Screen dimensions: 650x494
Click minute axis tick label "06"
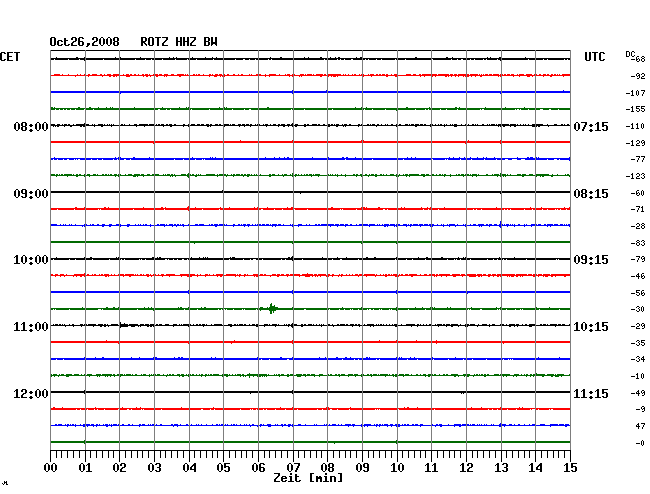click(x=258, y=468)
